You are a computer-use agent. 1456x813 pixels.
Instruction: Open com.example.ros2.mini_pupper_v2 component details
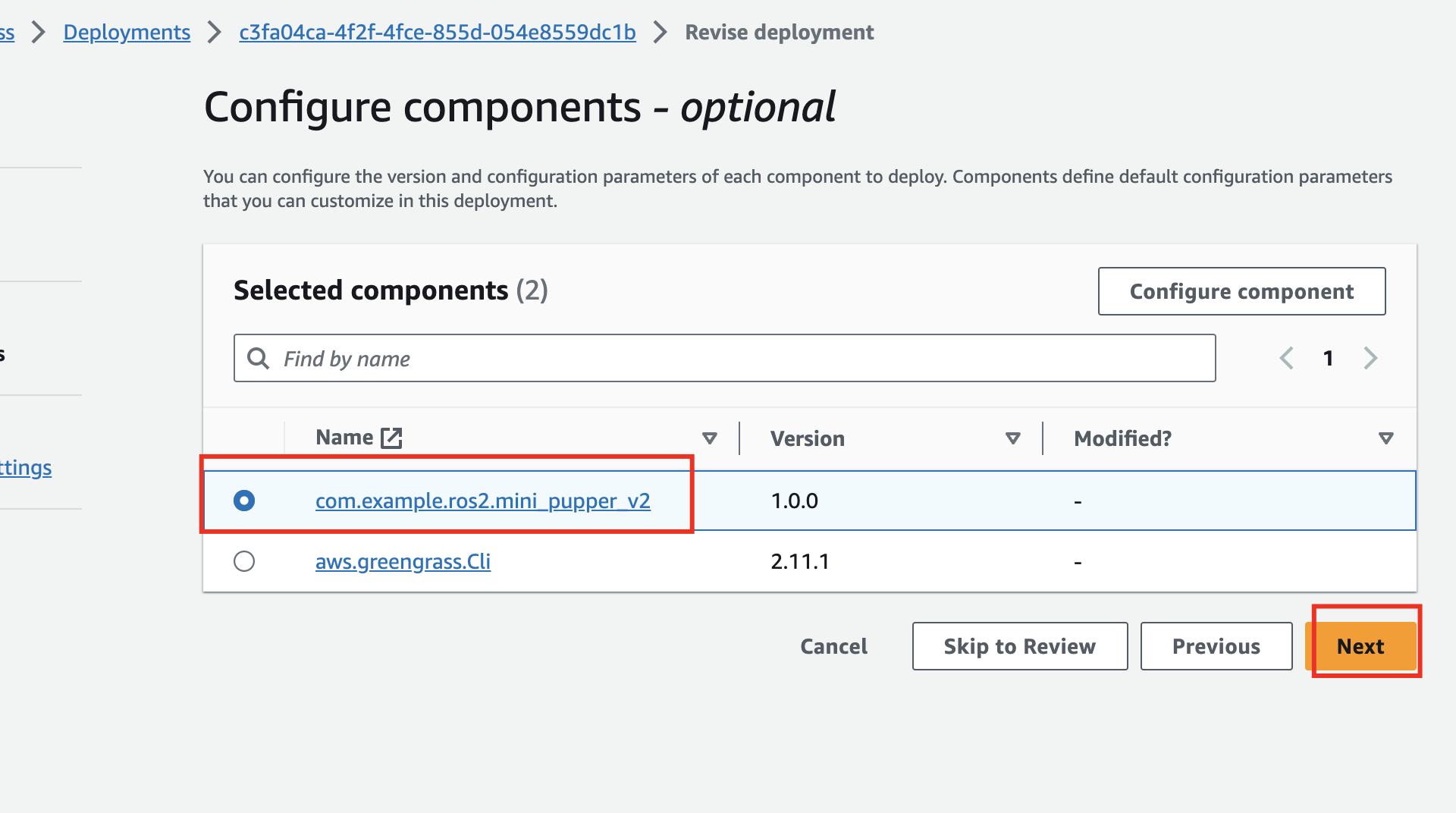coord(483,501)
